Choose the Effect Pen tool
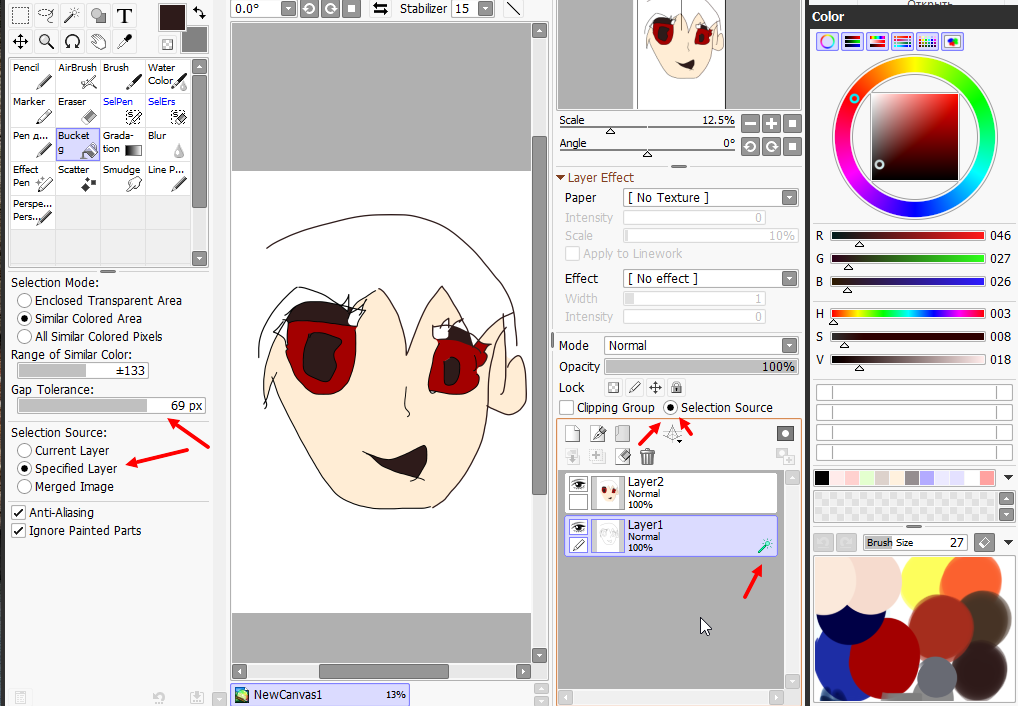This screenshot has width=1018, height=706. click(x=33, y=178)
